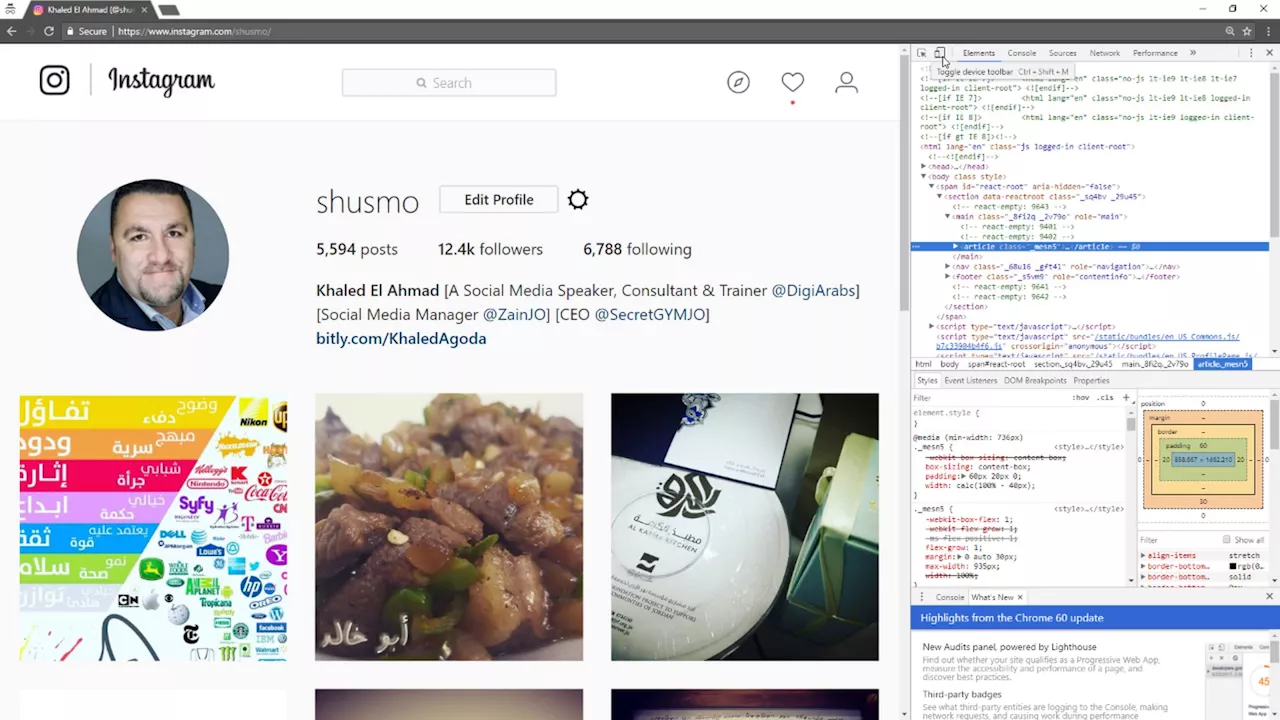Open Chrome main menu dots

click(1268, 31)
